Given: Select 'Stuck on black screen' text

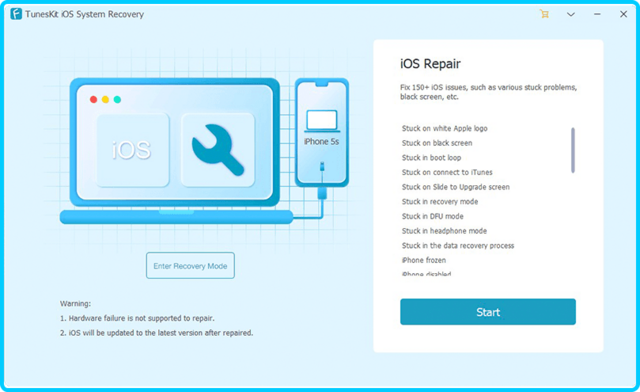Looking at the screenshot, I should point(437,143).
